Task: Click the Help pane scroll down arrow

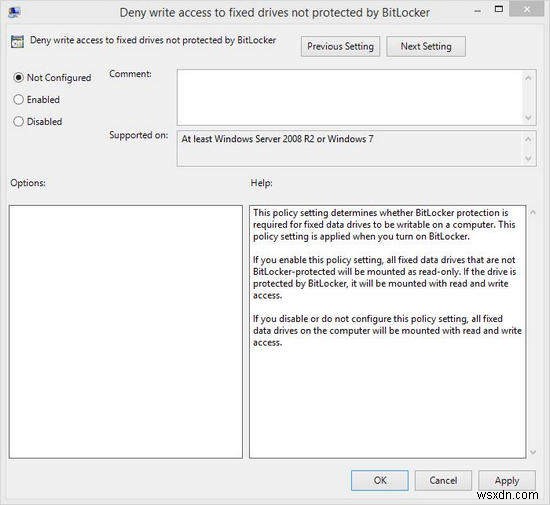Action: pyautogui.click(x=533, y=452)
